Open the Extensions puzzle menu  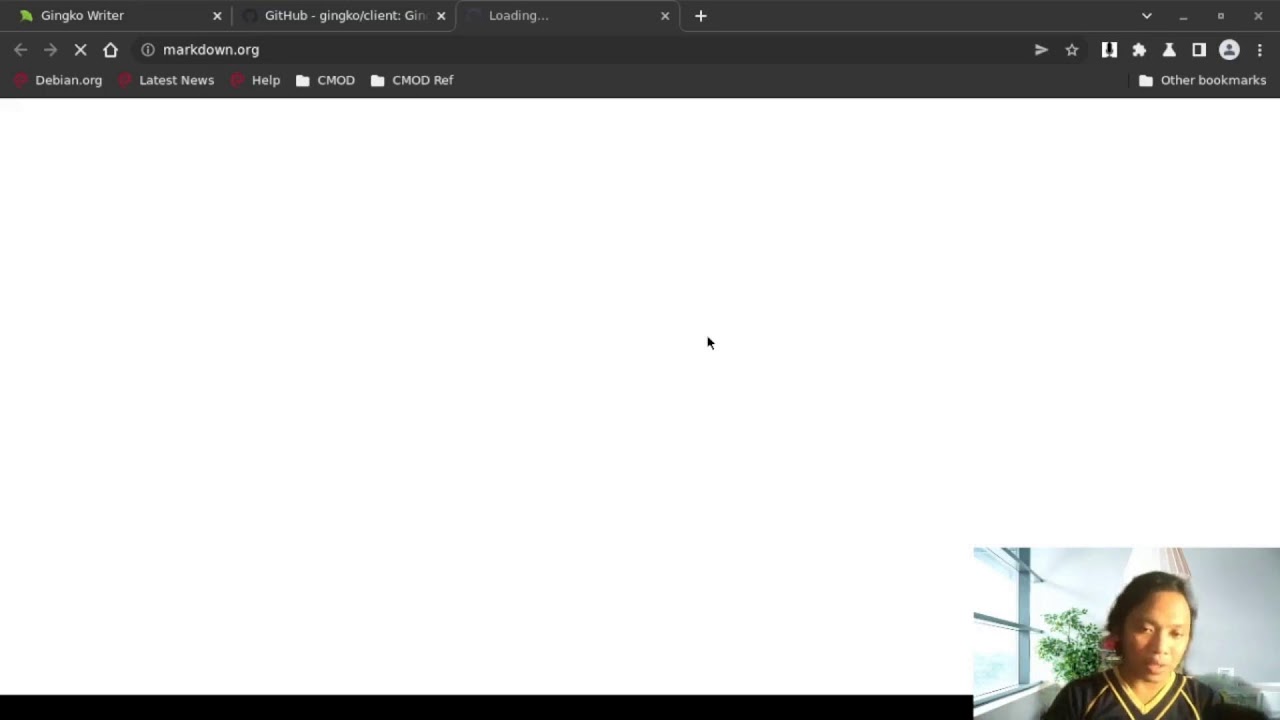[1139, 50]
